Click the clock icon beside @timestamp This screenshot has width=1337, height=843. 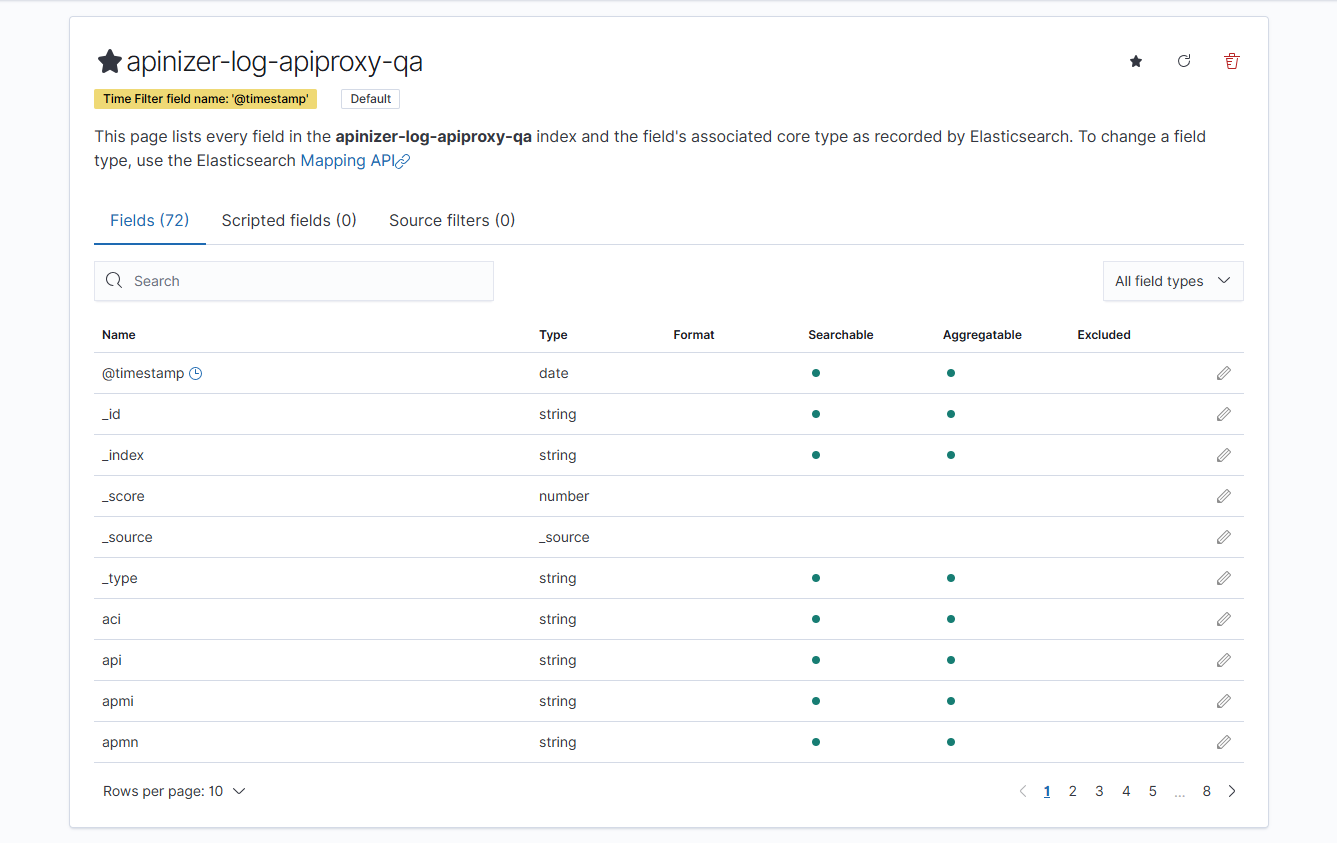[195, 373]
